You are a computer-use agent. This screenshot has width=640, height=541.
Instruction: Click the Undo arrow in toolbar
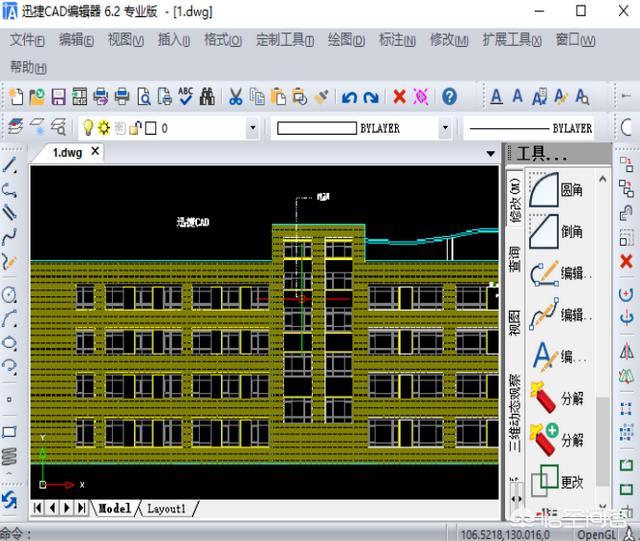(349, 97)
